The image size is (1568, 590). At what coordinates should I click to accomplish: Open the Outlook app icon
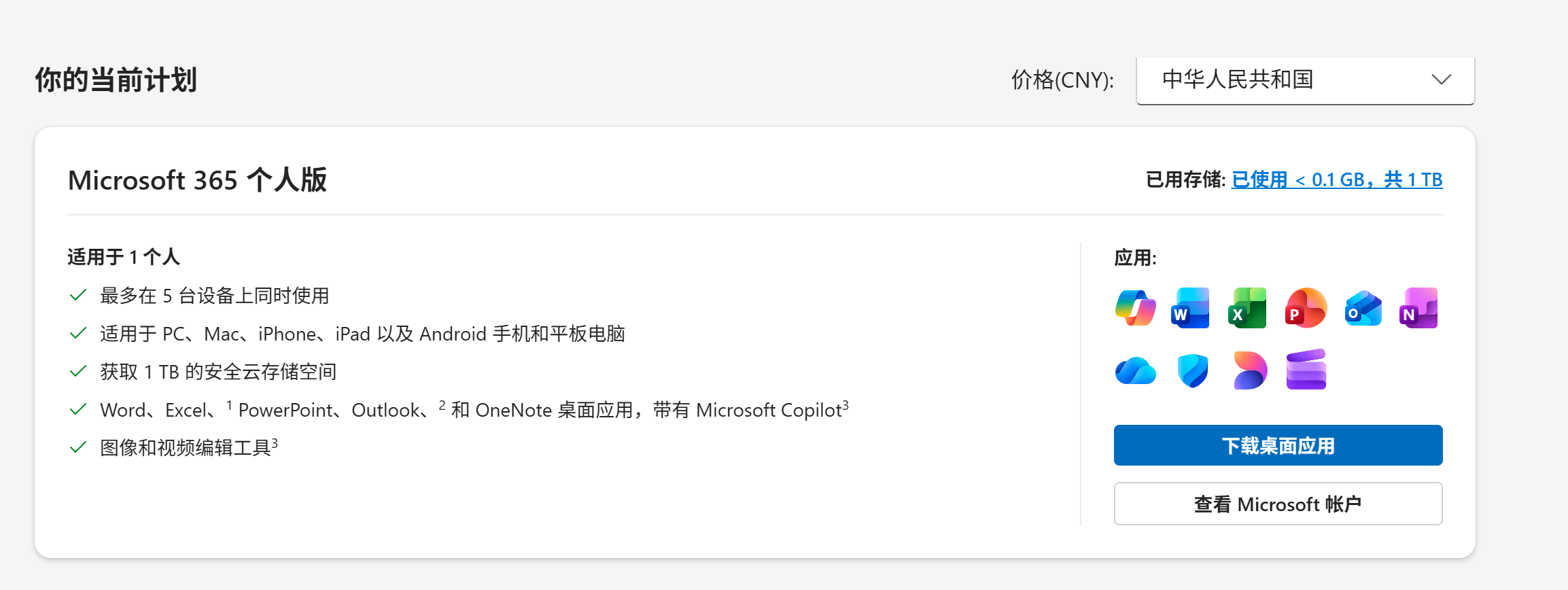click(x=1363, y=308)
